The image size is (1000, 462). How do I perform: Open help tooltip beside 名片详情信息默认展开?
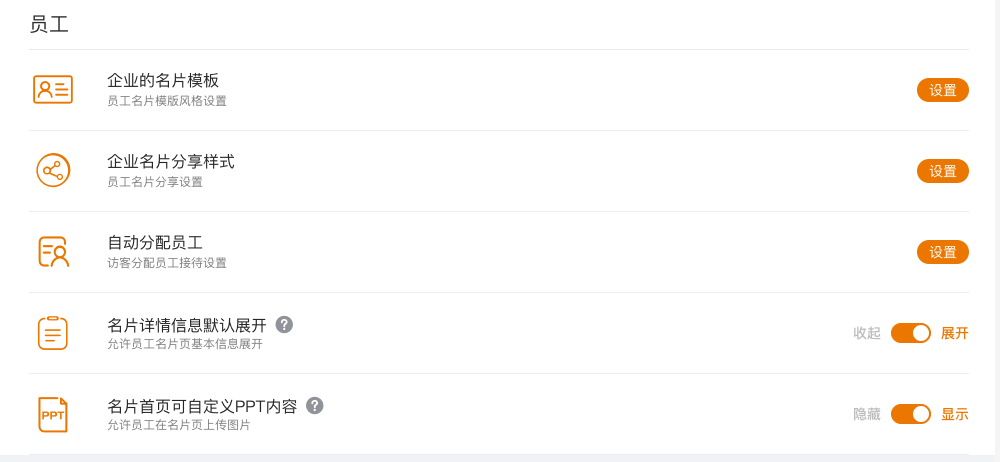pos(284,324)
